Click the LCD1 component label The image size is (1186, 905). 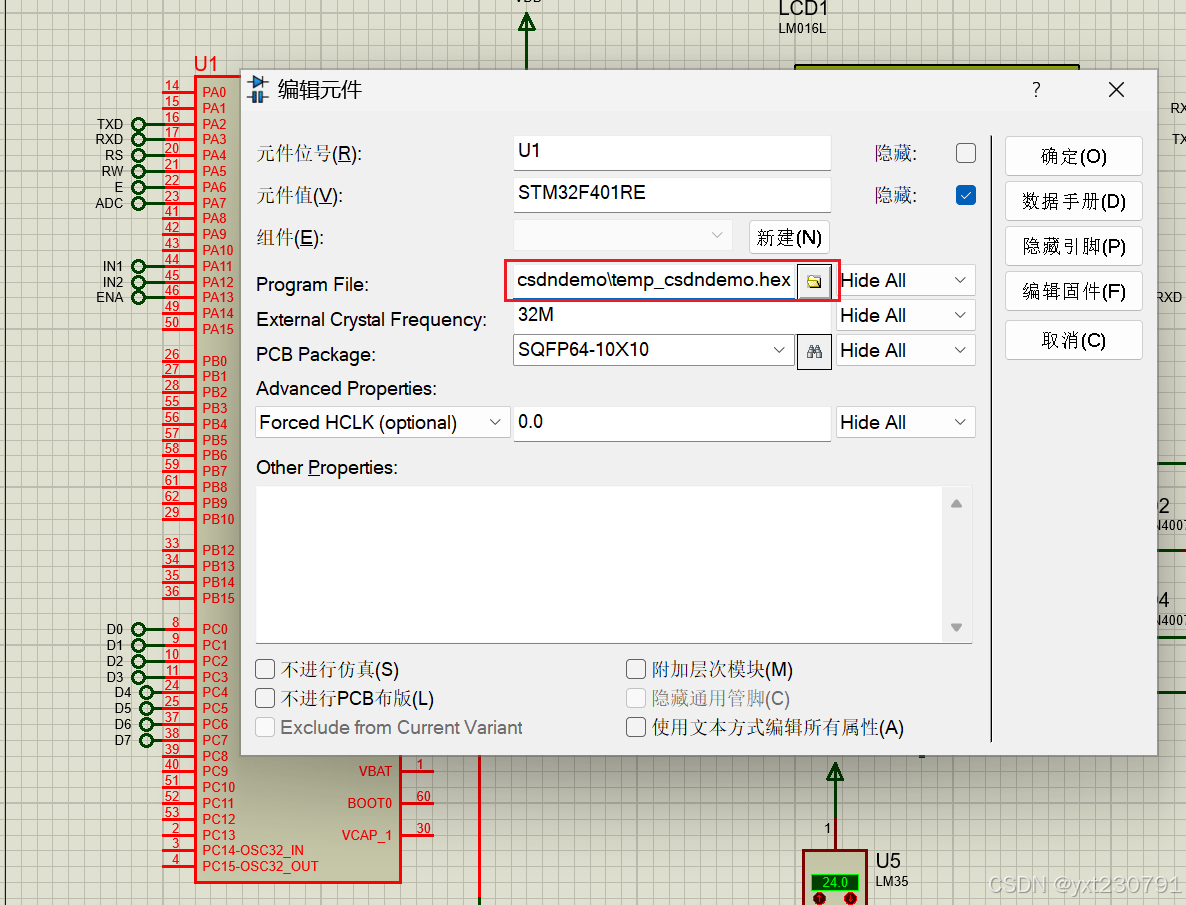click(803, 9)
